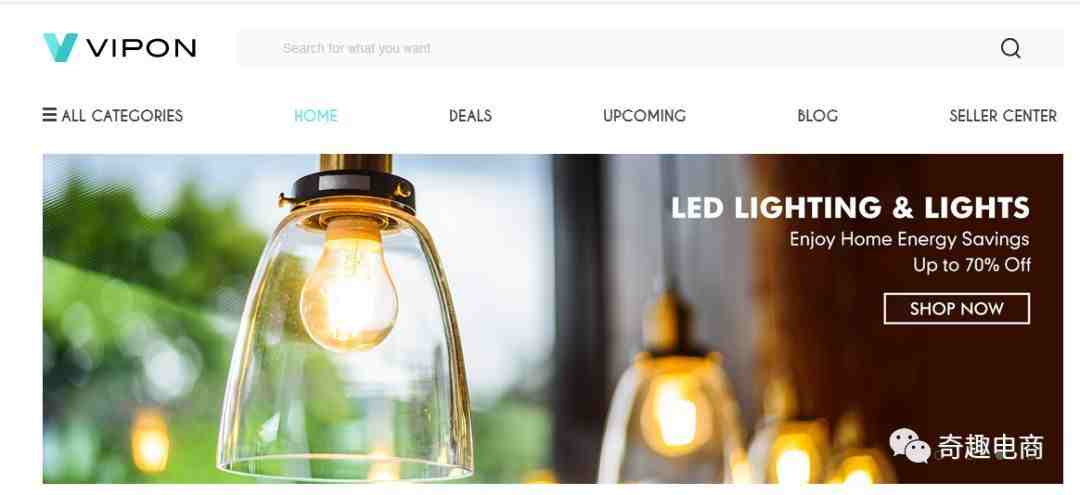The image size is (1080, 495).
Task: Click the teal Vipon V logo icon
Action: [x=60, y=48]
